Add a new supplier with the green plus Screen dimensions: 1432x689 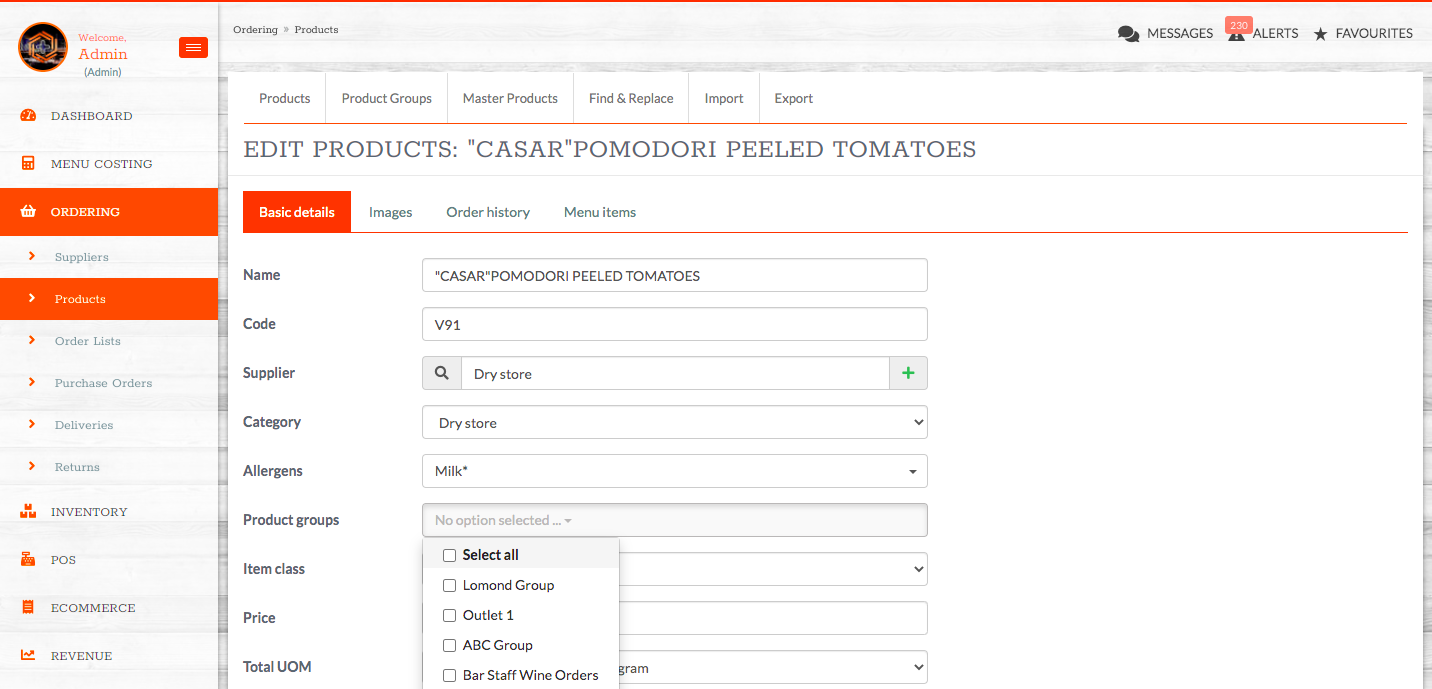[907, 372]
